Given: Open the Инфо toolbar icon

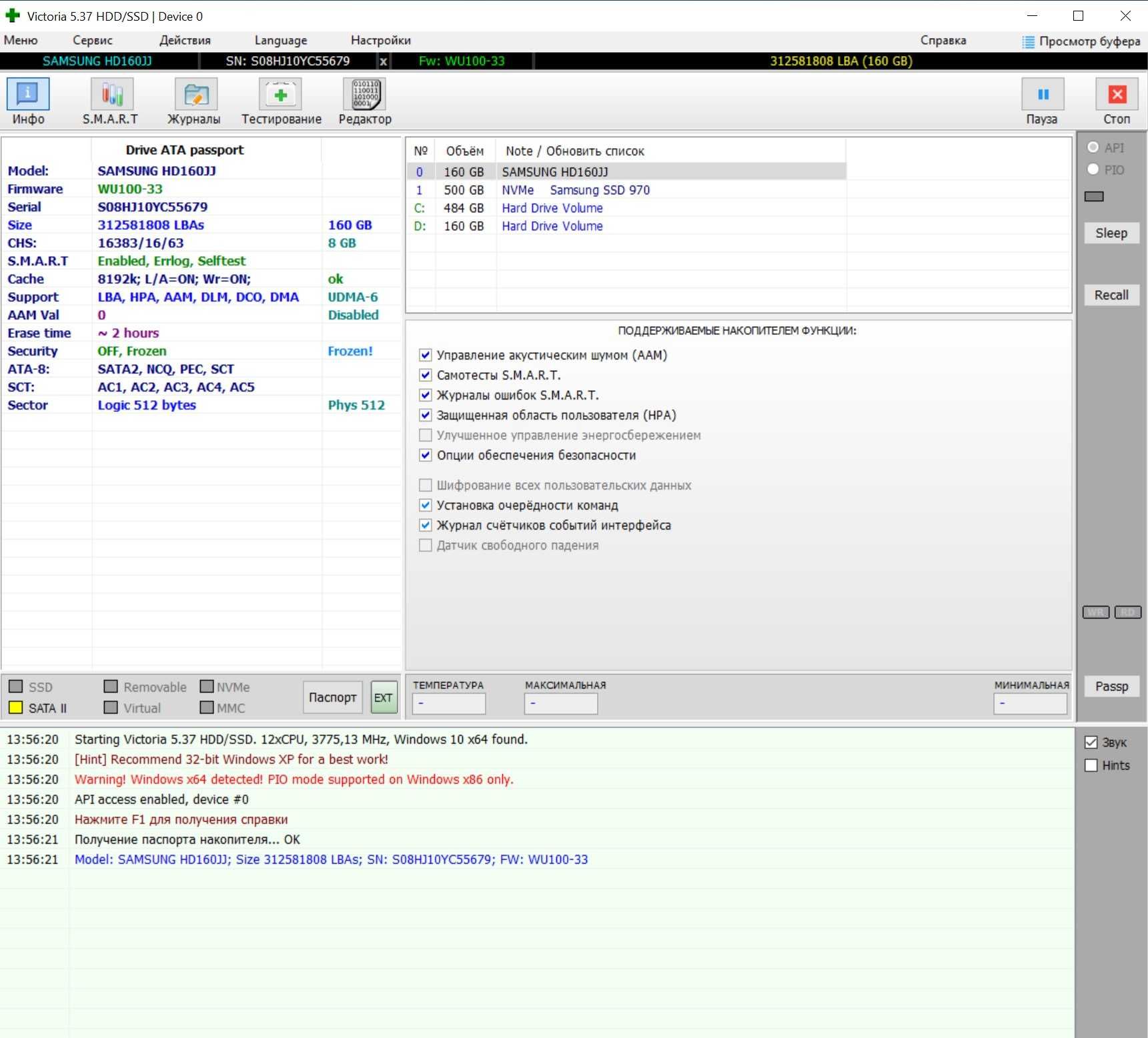Looking at the screenshot, I should (28, 94).
